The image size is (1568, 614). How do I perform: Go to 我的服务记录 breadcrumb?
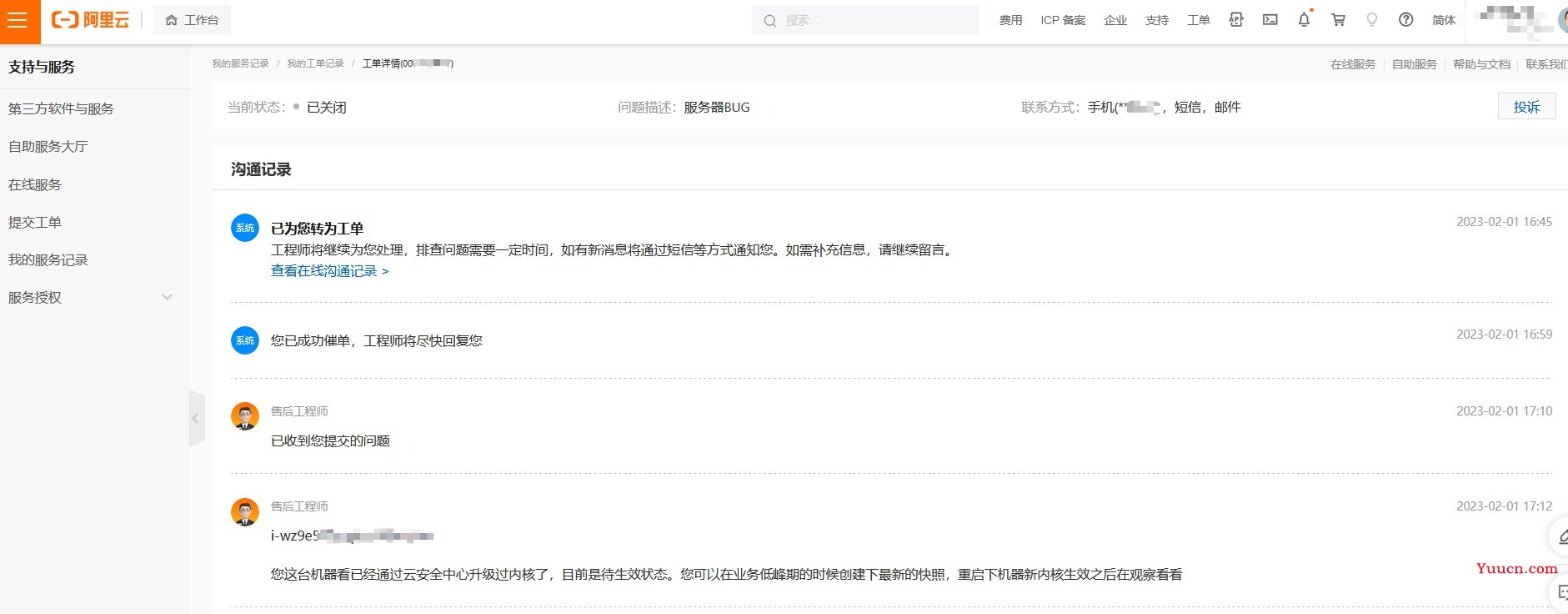point(240,63)
